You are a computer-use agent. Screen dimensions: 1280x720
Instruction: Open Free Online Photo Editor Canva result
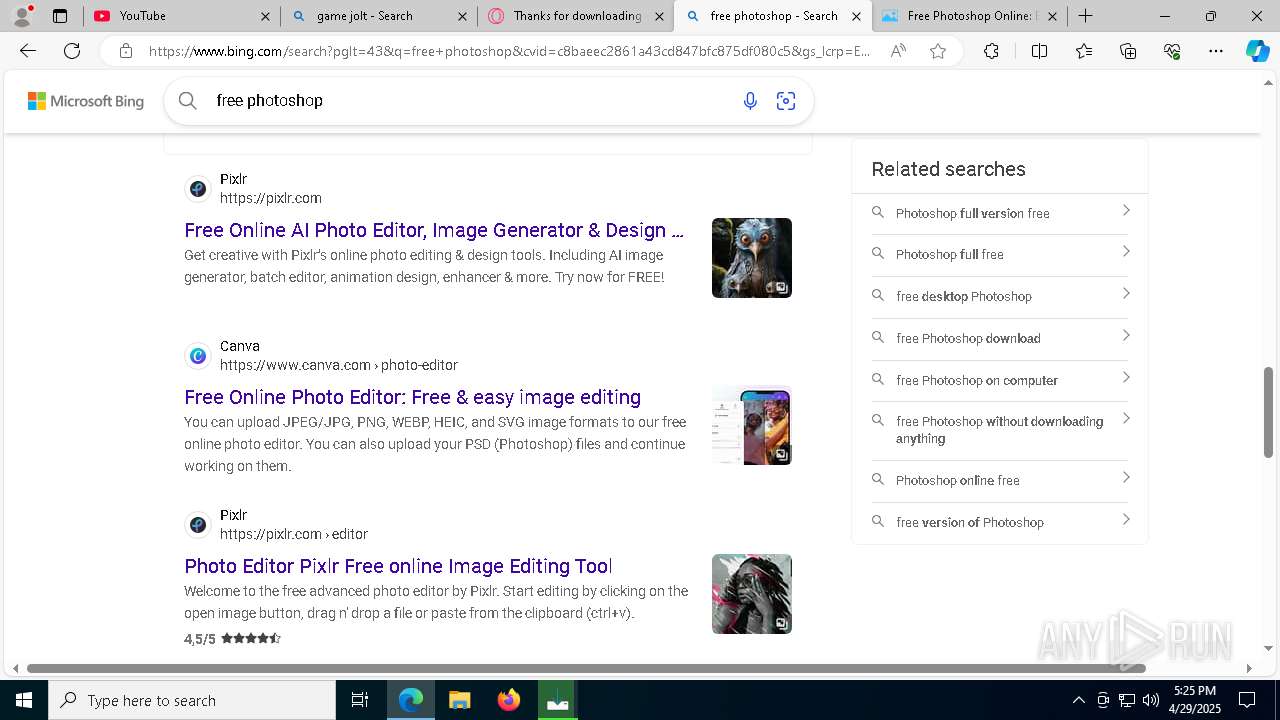tap(412, 397)
